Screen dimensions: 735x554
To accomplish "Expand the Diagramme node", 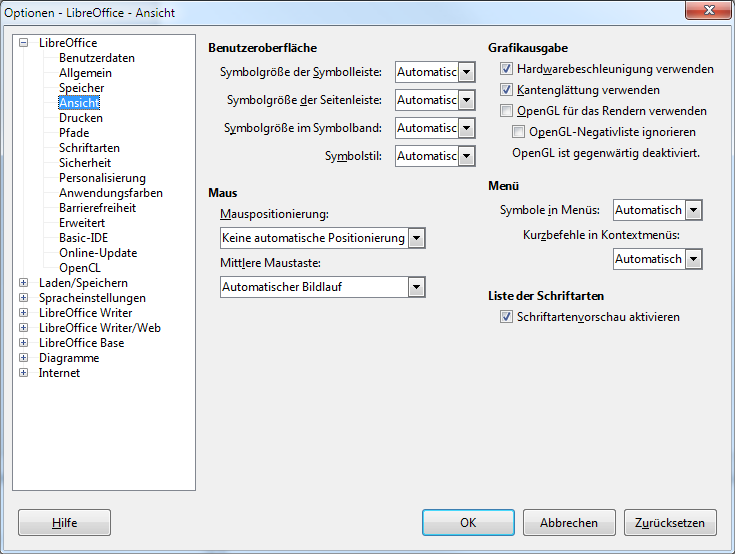I will click(x=23, y=358).
